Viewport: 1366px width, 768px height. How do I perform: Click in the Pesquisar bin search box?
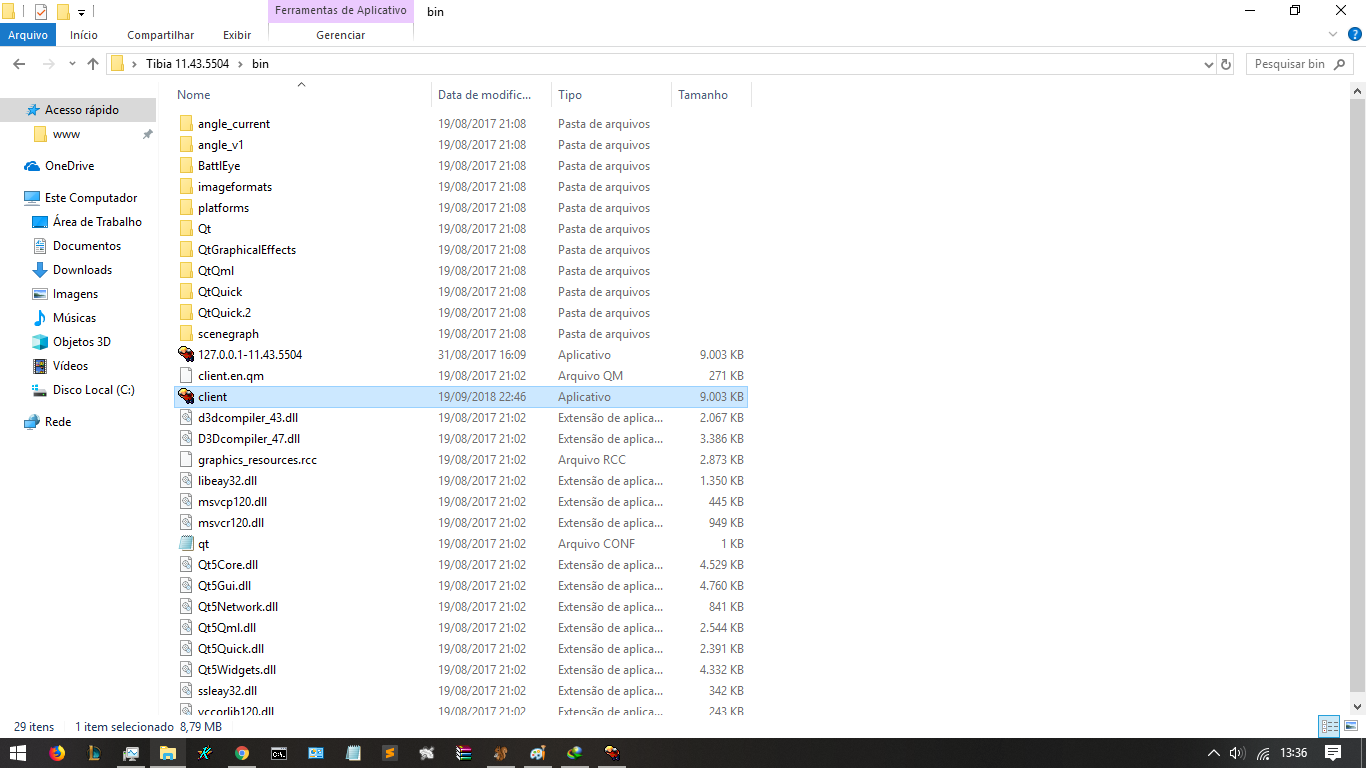[x=1290, y=64]
